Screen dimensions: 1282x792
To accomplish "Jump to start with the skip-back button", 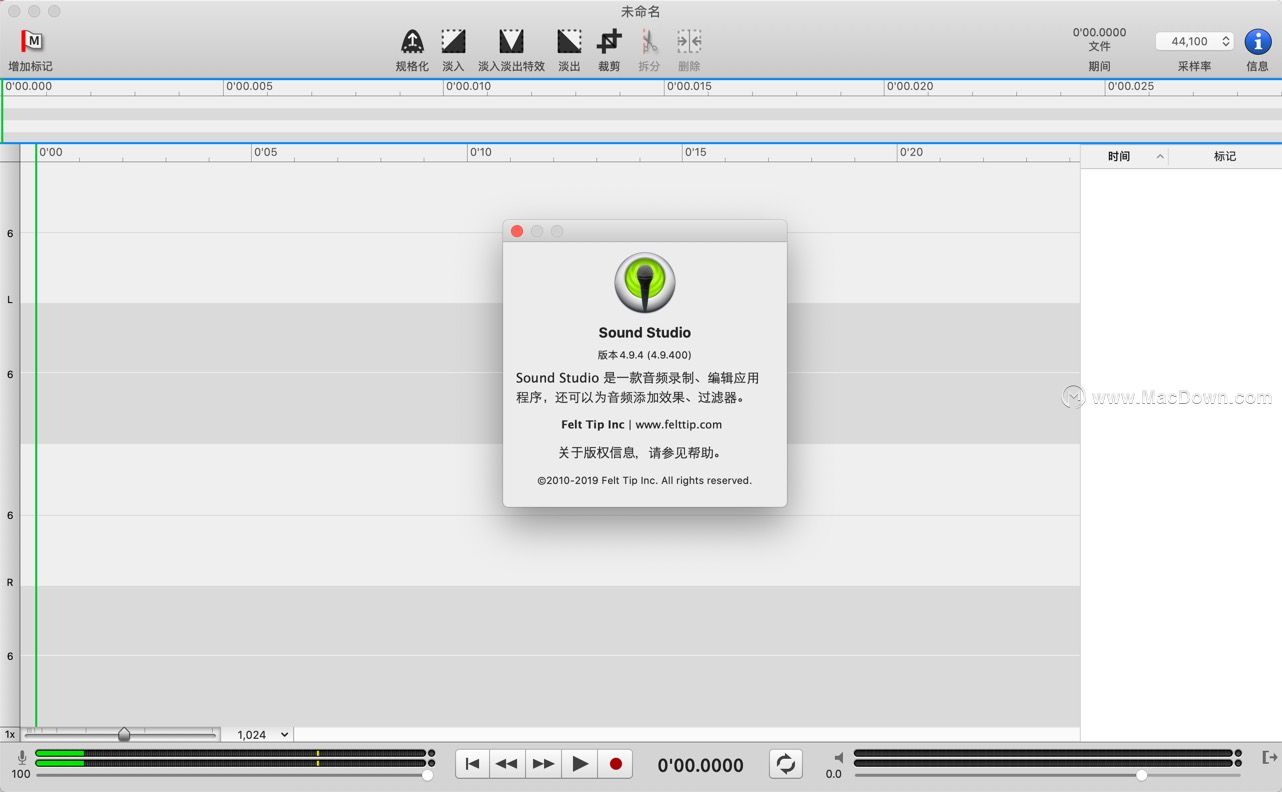I will [x=473, y=764].
